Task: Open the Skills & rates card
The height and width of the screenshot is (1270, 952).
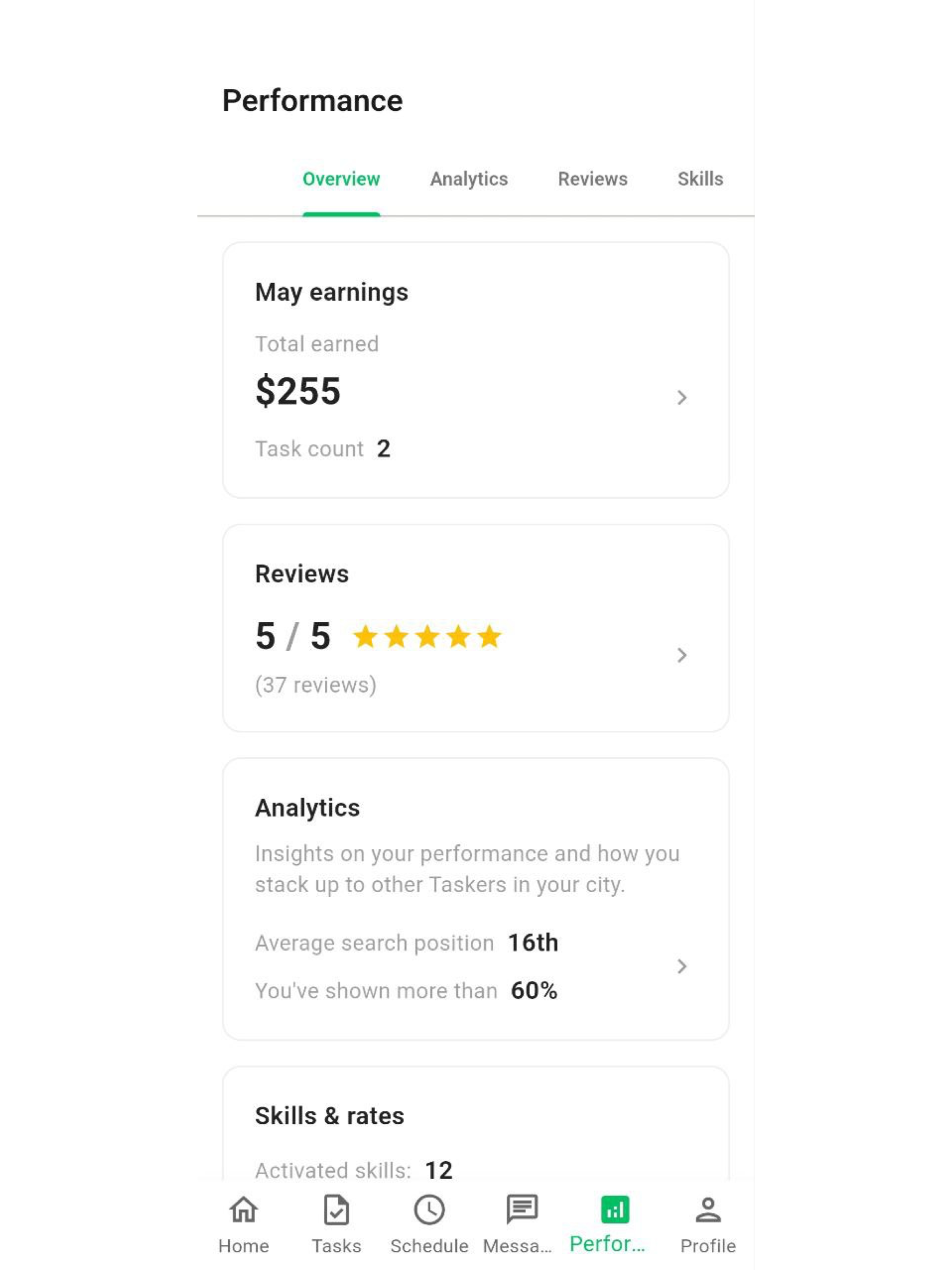Action: click(x=476, y=1124)
